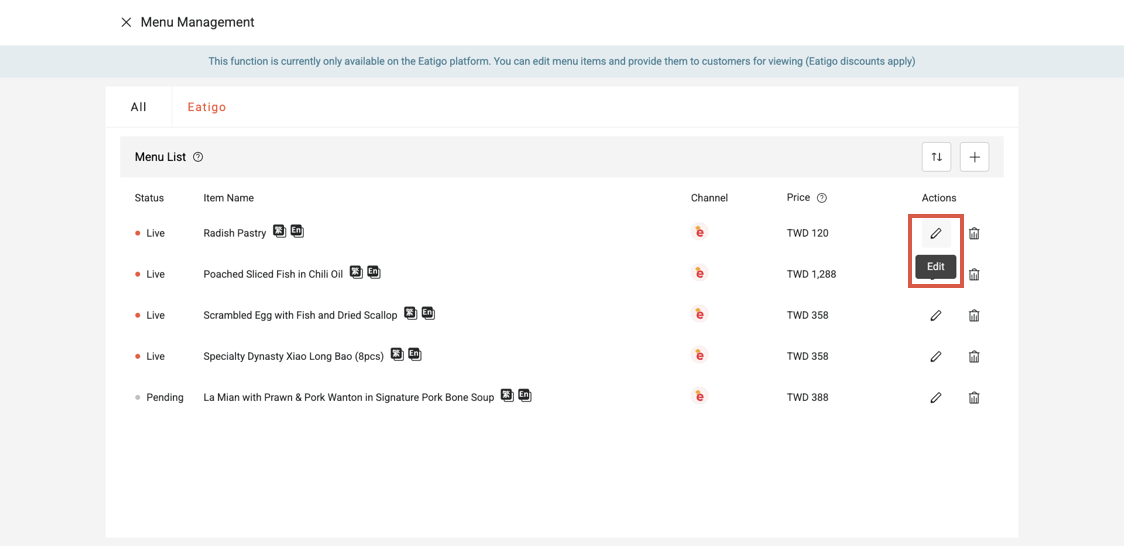The height and width of the screenshot is (546, 1124).
Task: Click the sort order arrows button
Action: pyautogui.click(x=936, y=157)
